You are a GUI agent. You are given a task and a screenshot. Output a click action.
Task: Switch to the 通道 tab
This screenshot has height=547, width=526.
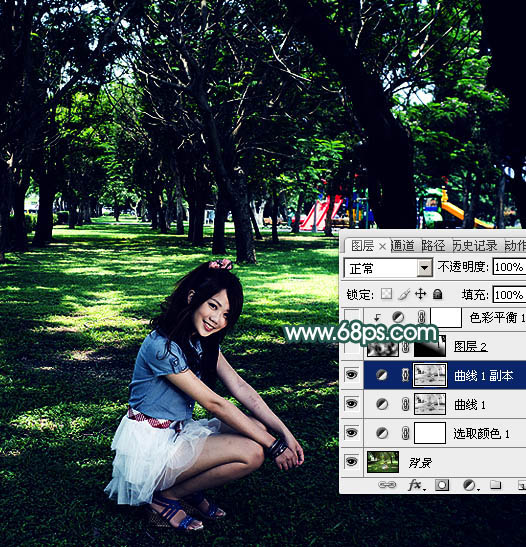click(x=402, y=246)
